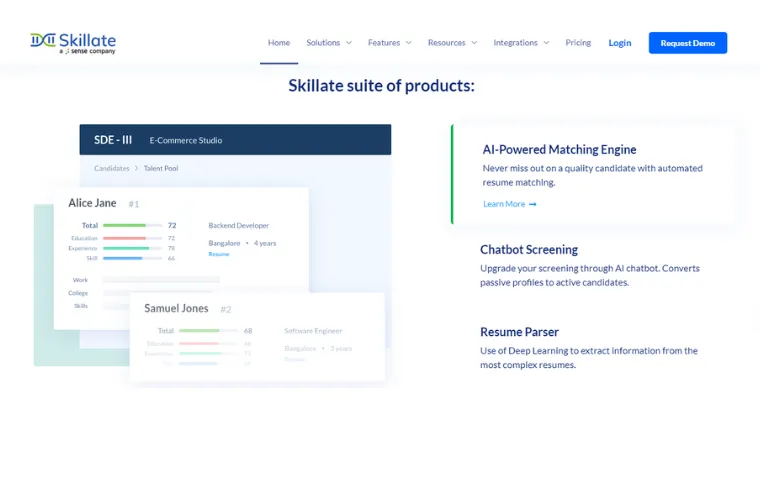
Task: Select the AI-Powered Matching Engine heading
Action: pyautogui.click(x=559, y=149)
